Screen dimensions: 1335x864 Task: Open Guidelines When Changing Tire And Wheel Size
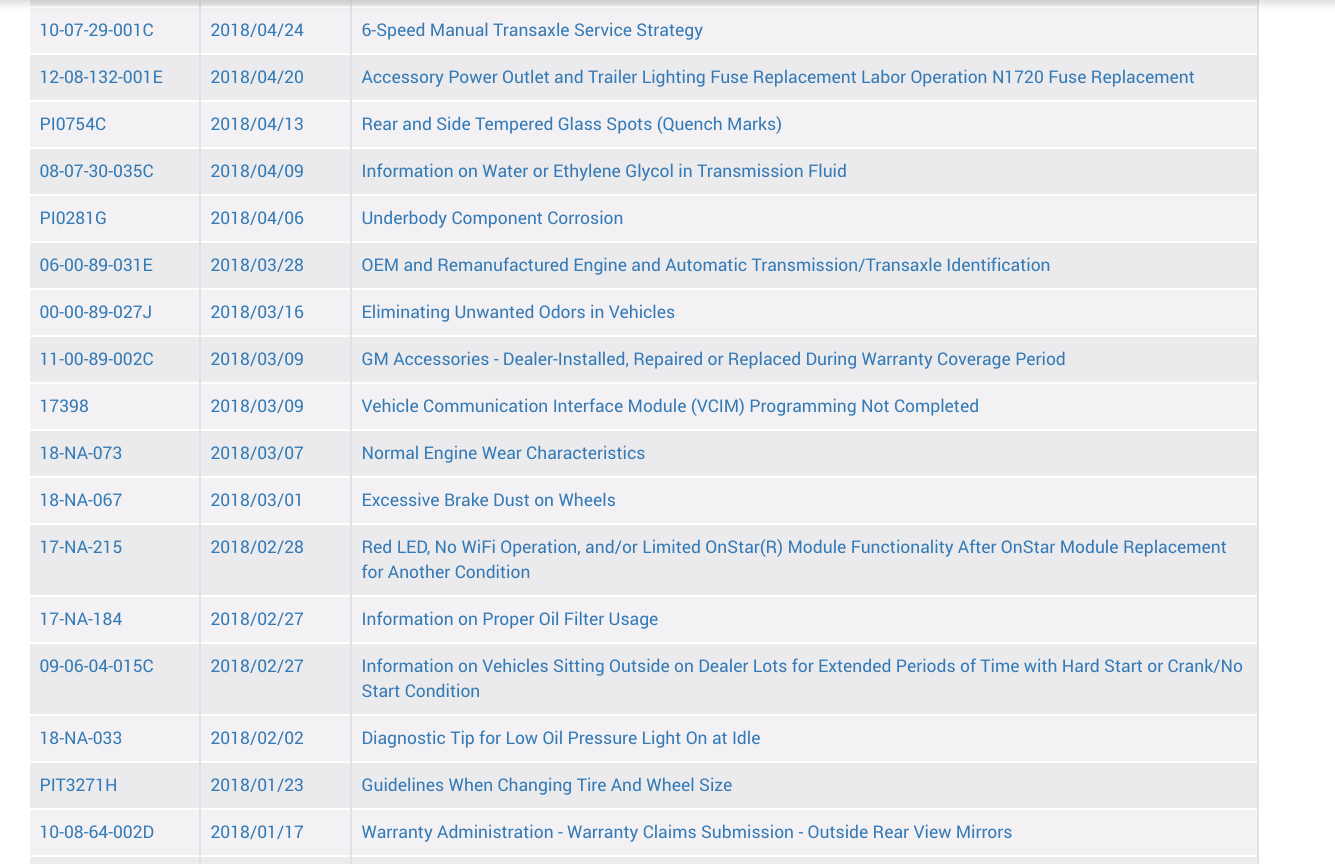click(546, 785)
